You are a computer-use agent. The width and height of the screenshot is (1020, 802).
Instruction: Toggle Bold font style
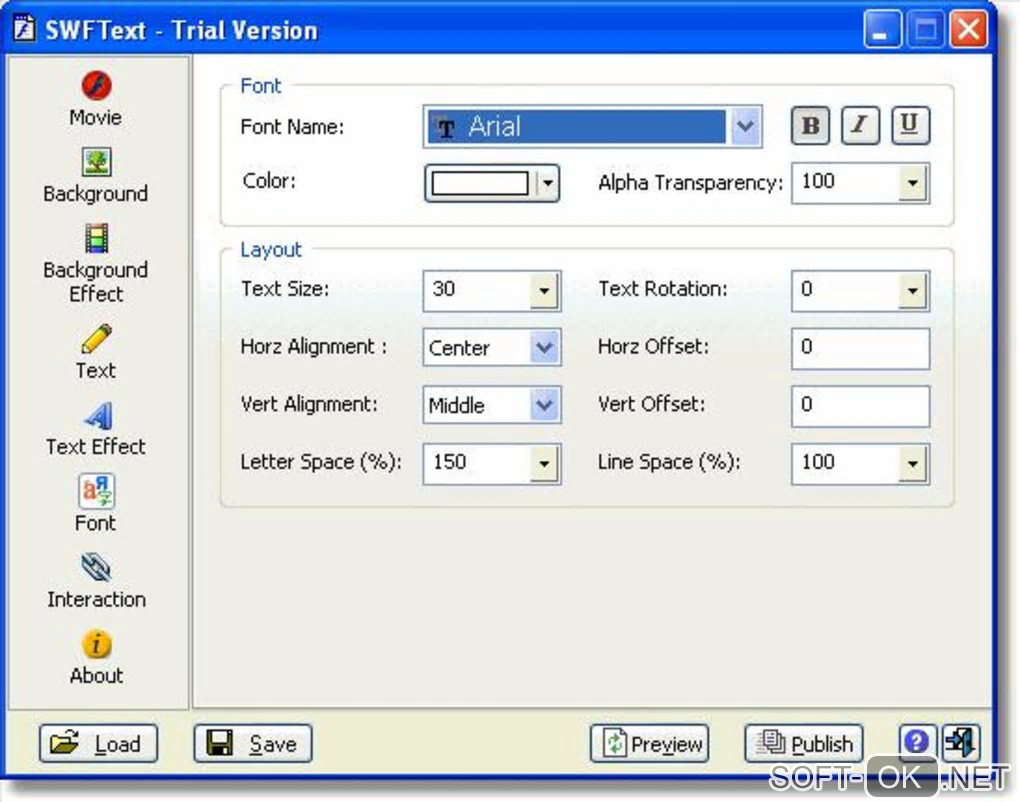(810, 126)
